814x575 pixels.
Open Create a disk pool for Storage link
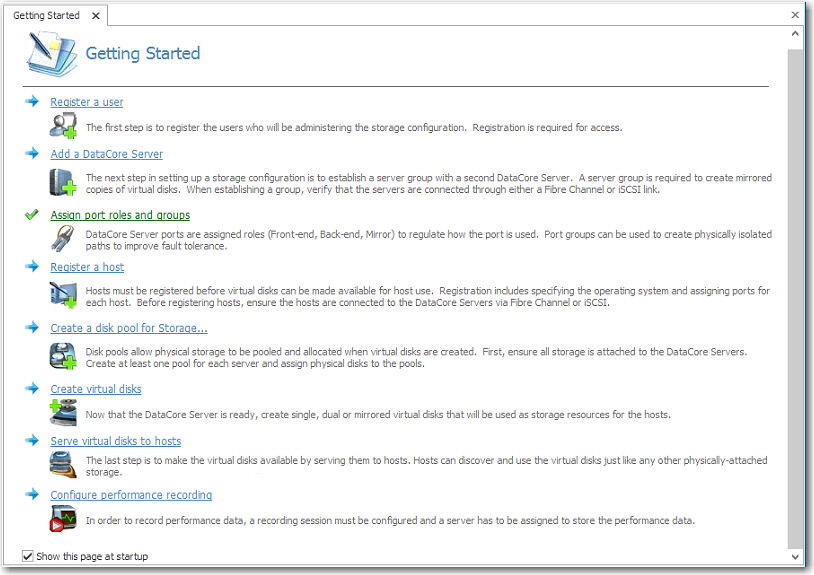[129, 328]
